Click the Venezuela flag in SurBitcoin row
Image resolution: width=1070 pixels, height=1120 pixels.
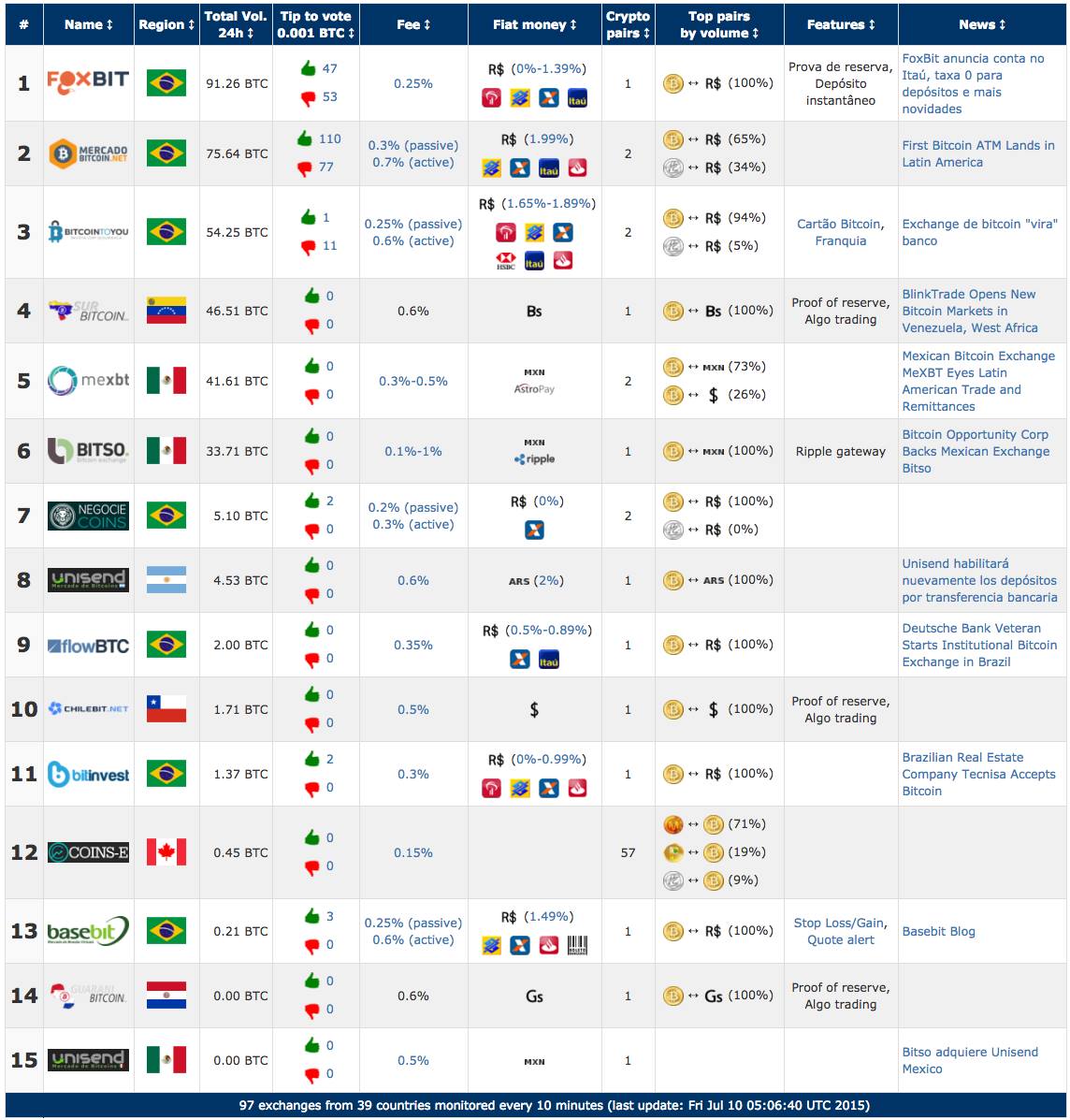pos(166,310)
